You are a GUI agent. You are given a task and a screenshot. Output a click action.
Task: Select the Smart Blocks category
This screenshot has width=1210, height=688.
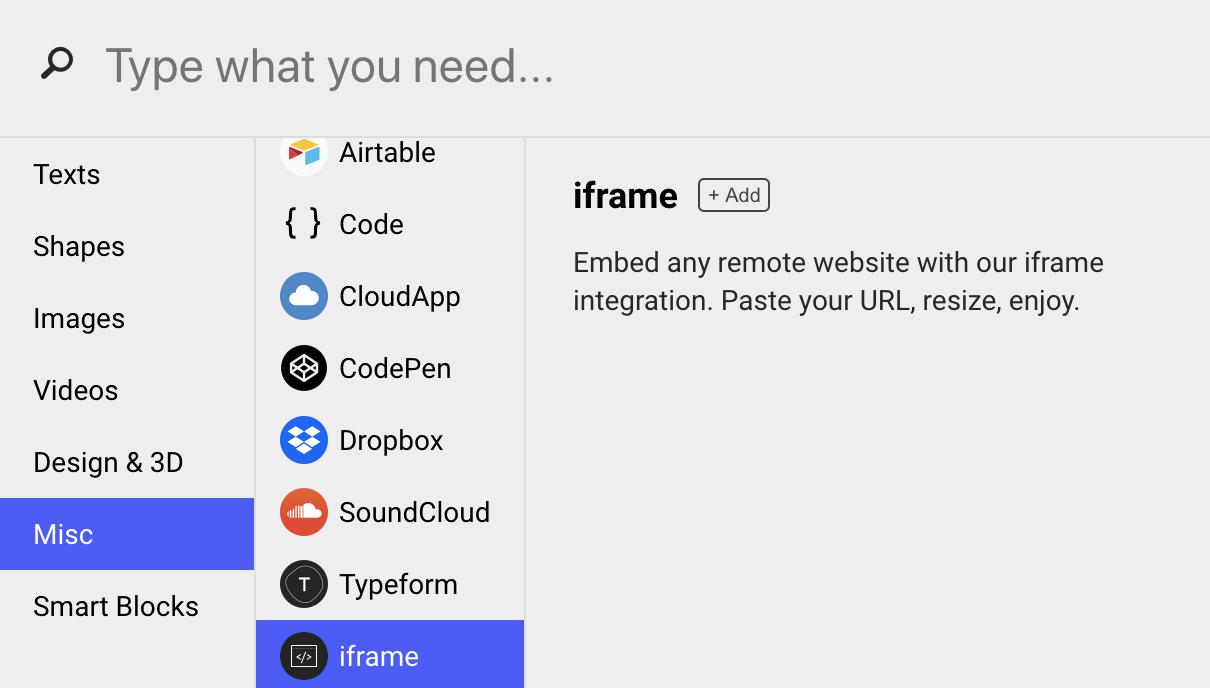[116, 607]
